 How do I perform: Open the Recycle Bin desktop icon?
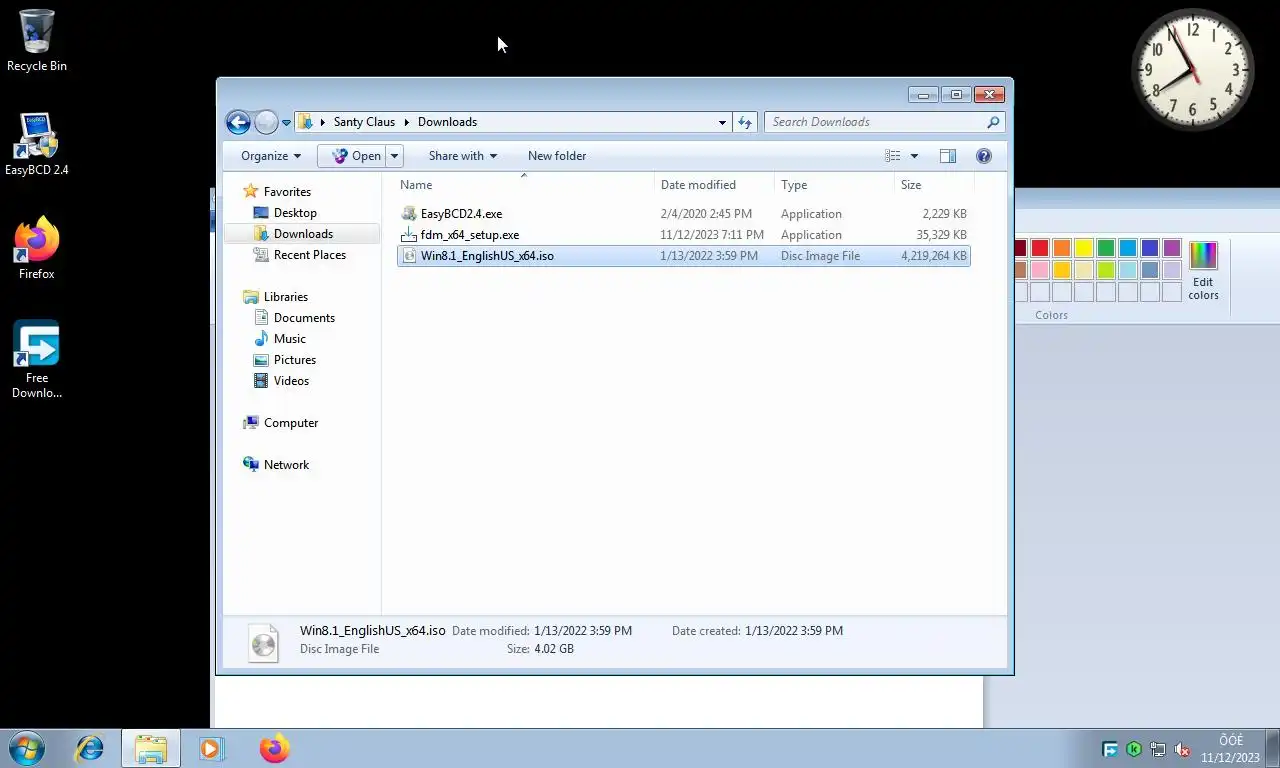pos(37,41)
